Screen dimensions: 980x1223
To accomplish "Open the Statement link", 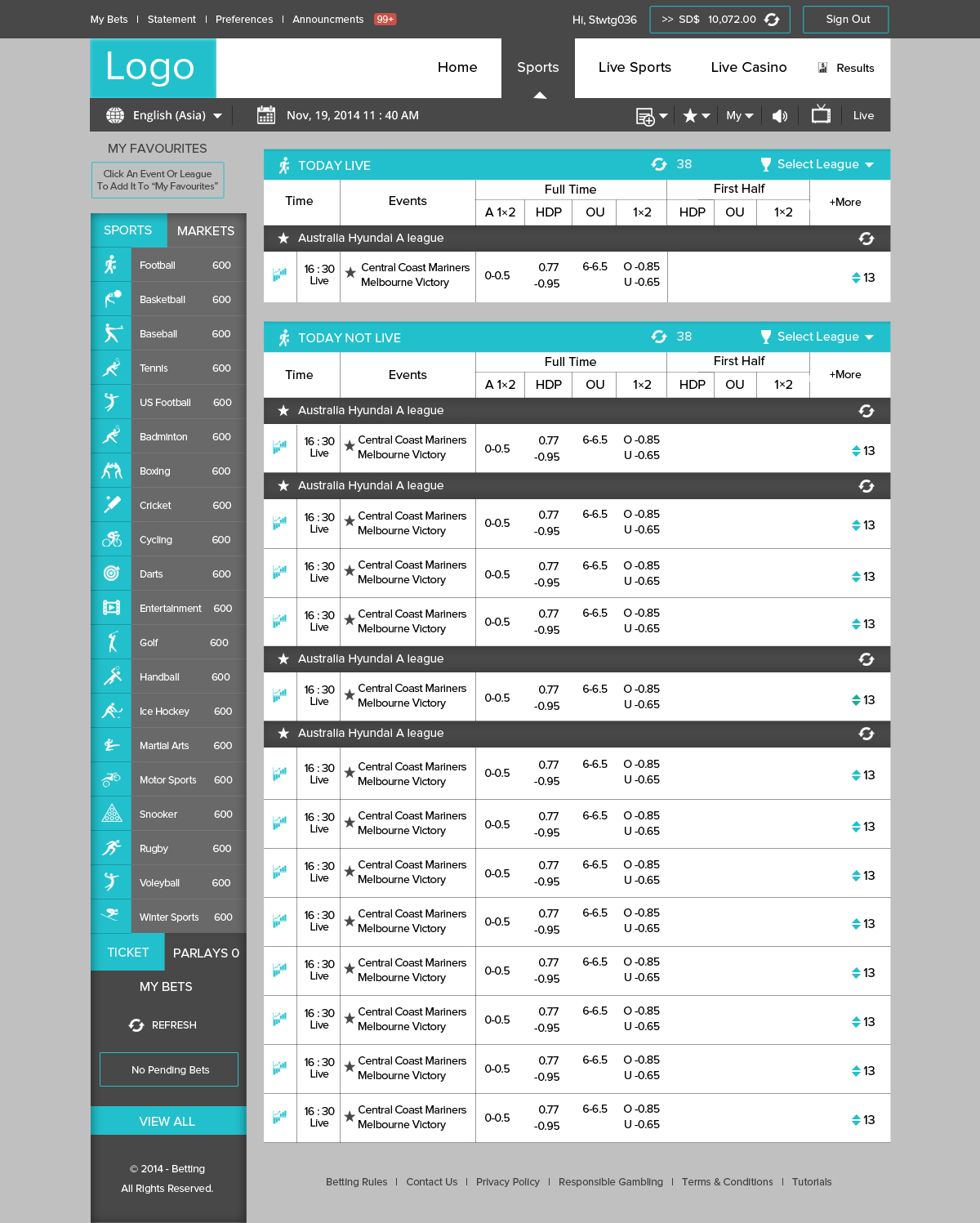I will [171, 20].
